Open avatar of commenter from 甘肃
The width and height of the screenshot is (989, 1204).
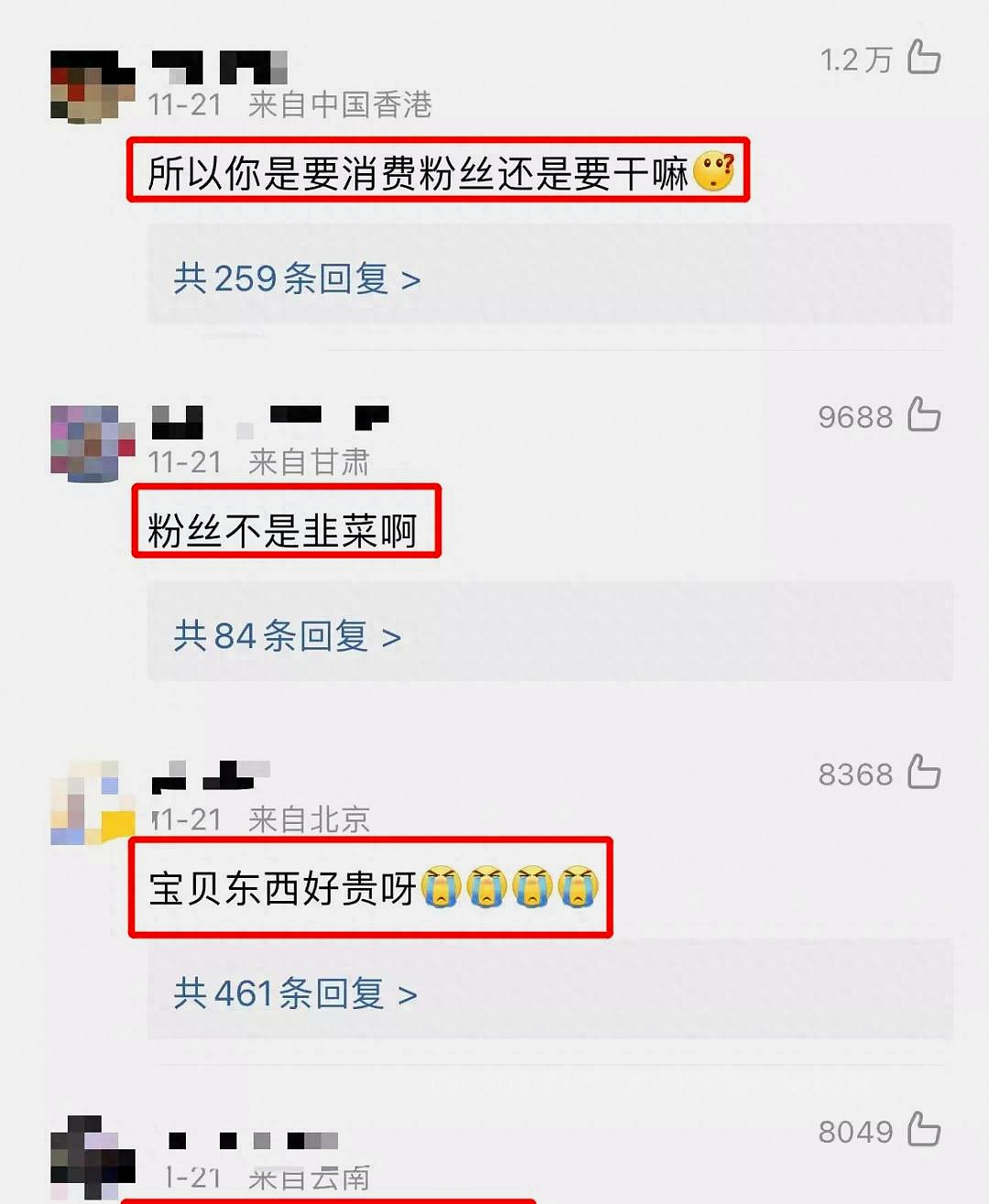pyautogui.click(x=92, y=444)
